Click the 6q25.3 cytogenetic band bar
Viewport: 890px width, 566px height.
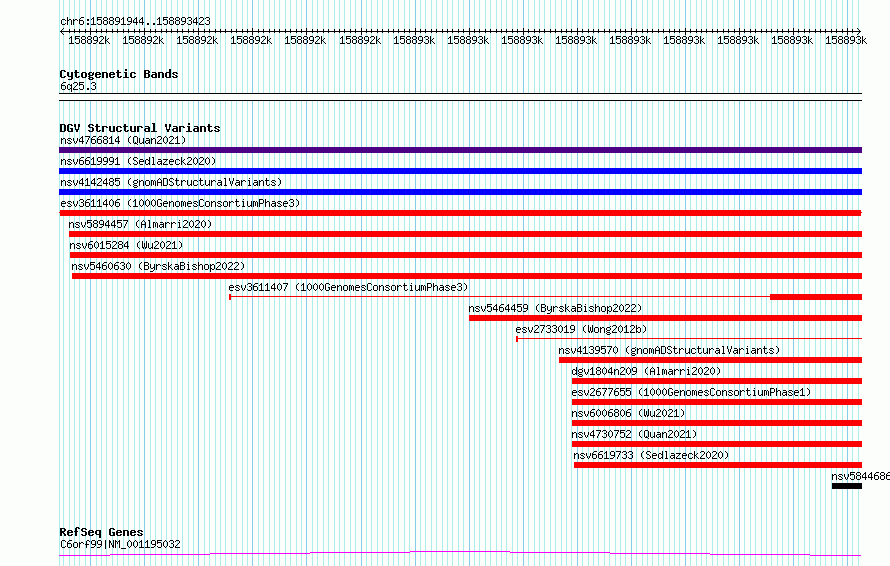pyautogui.click(x=460, y=97)
